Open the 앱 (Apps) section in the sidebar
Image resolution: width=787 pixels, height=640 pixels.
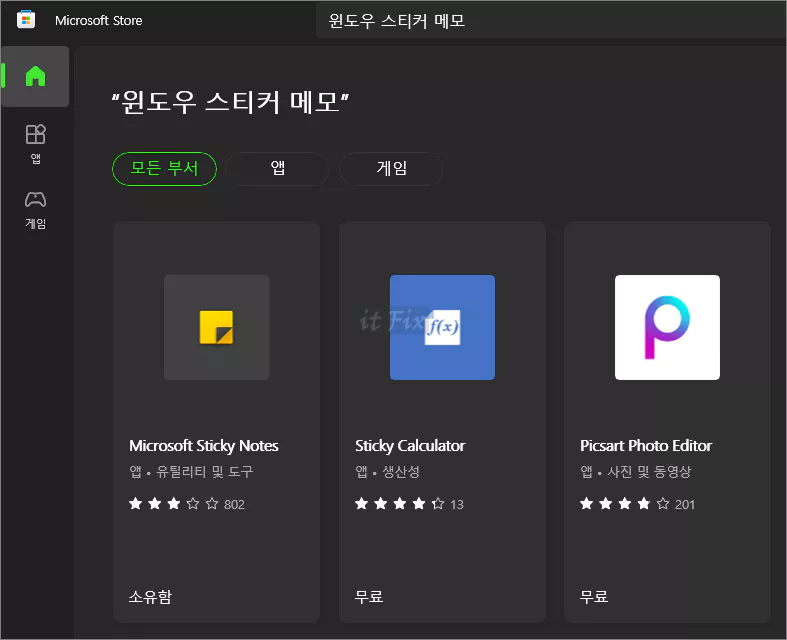tap(35, 144)
